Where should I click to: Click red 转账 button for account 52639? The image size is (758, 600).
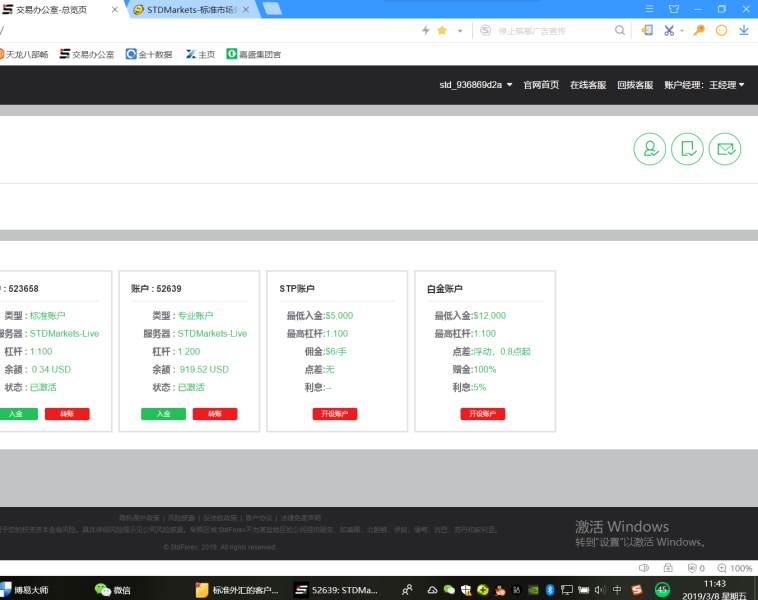click(215, 414)
